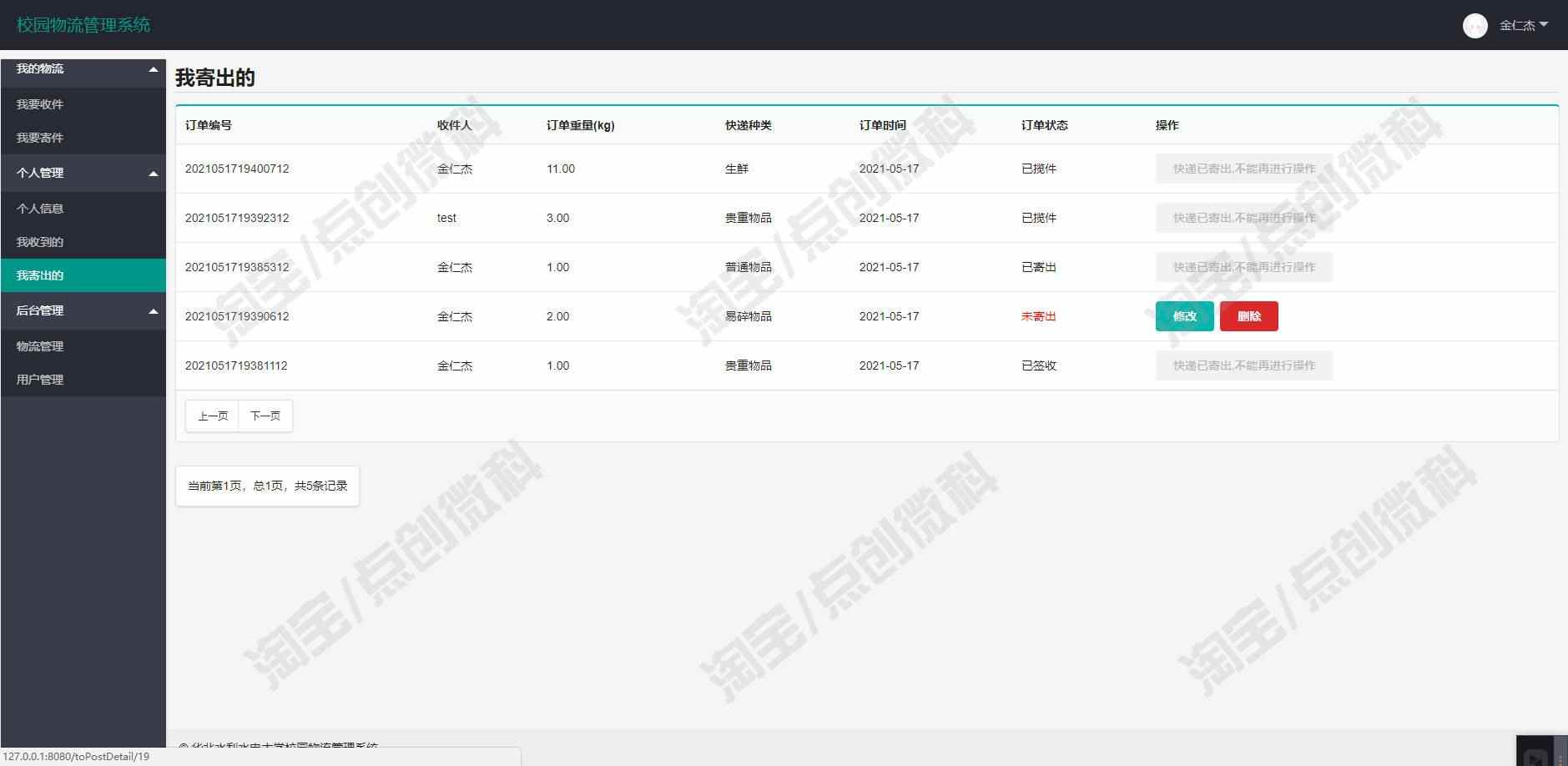Click the user avatar icon in header
The width and height of the screenshot is (1568, 766).
[1475, 26]
